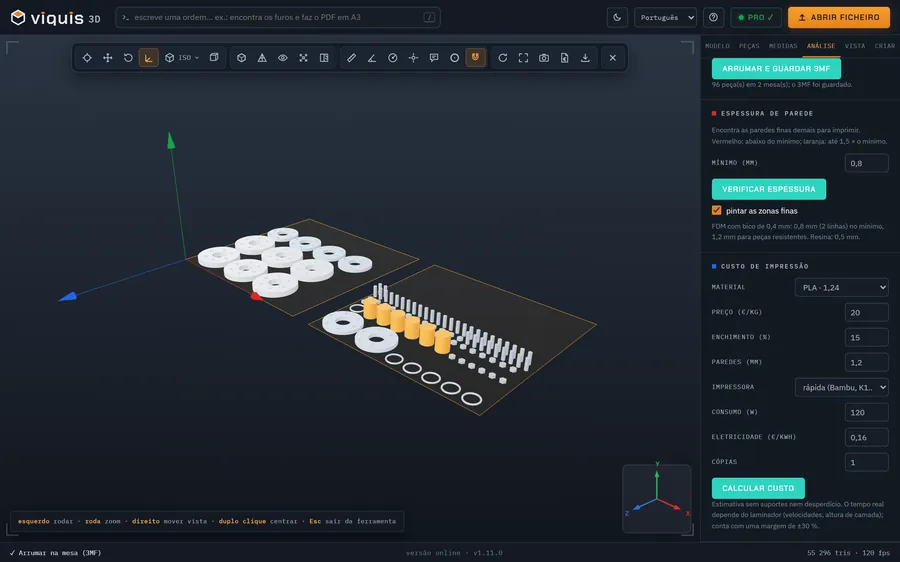Select the comment annotation tool

(x=434, y=57)
